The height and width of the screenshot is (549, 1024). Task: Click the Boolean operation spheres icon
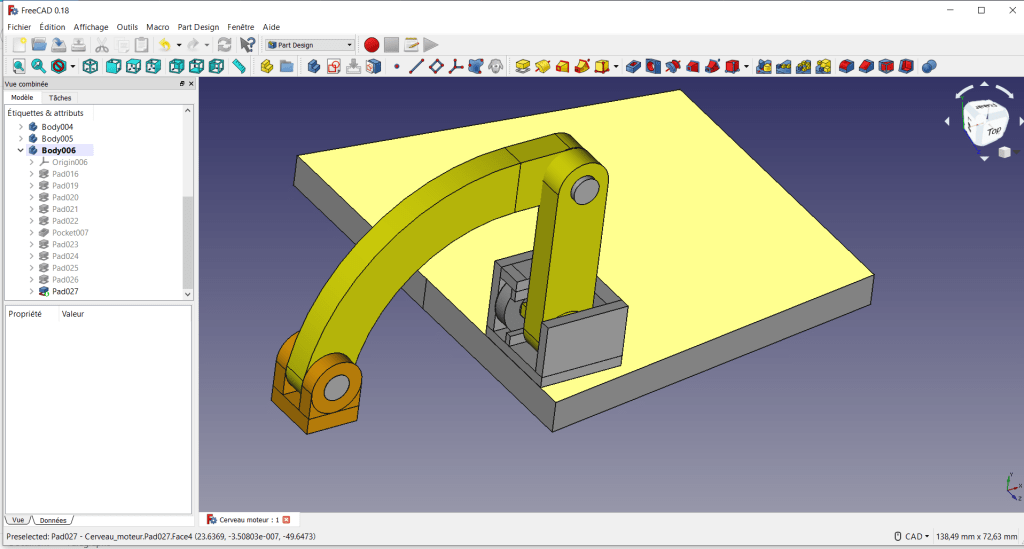pyautogui.click(x=929, y=66)
